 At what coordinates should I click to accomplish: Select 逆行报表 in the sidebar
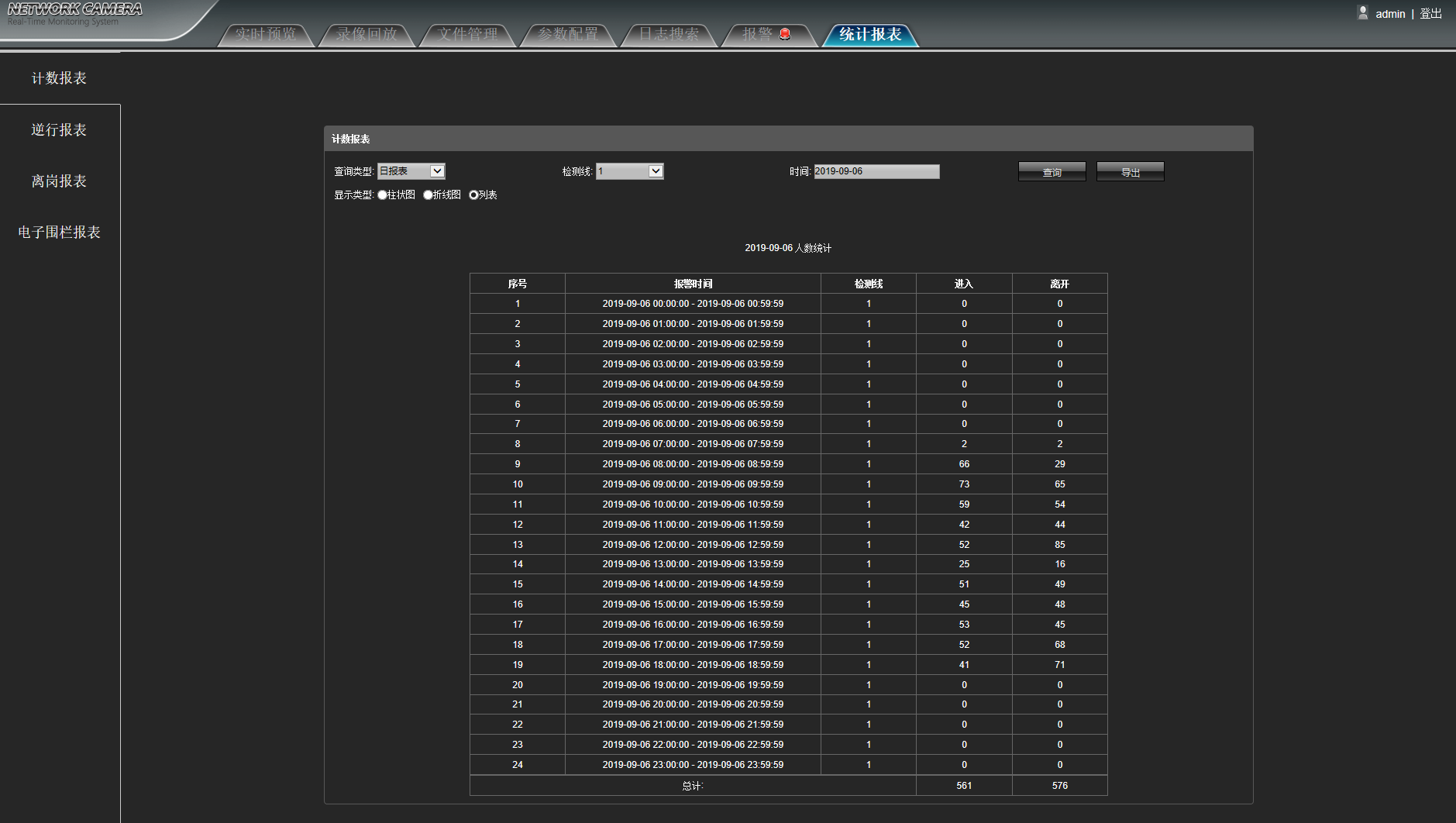[x=60, y=130]
